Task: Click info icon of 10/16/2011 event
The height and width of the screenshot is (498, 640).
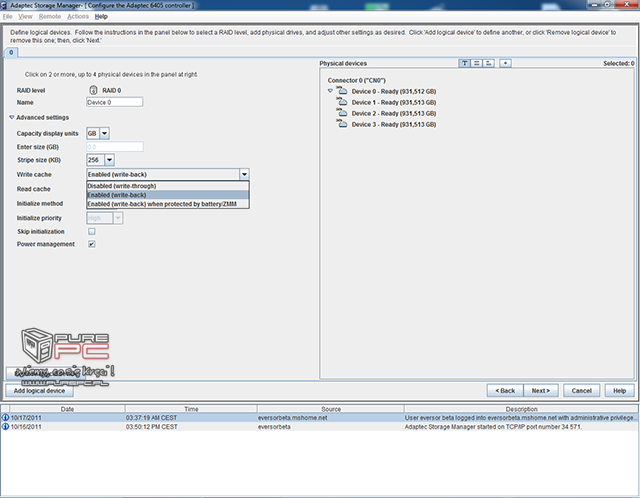Action: 5,427
